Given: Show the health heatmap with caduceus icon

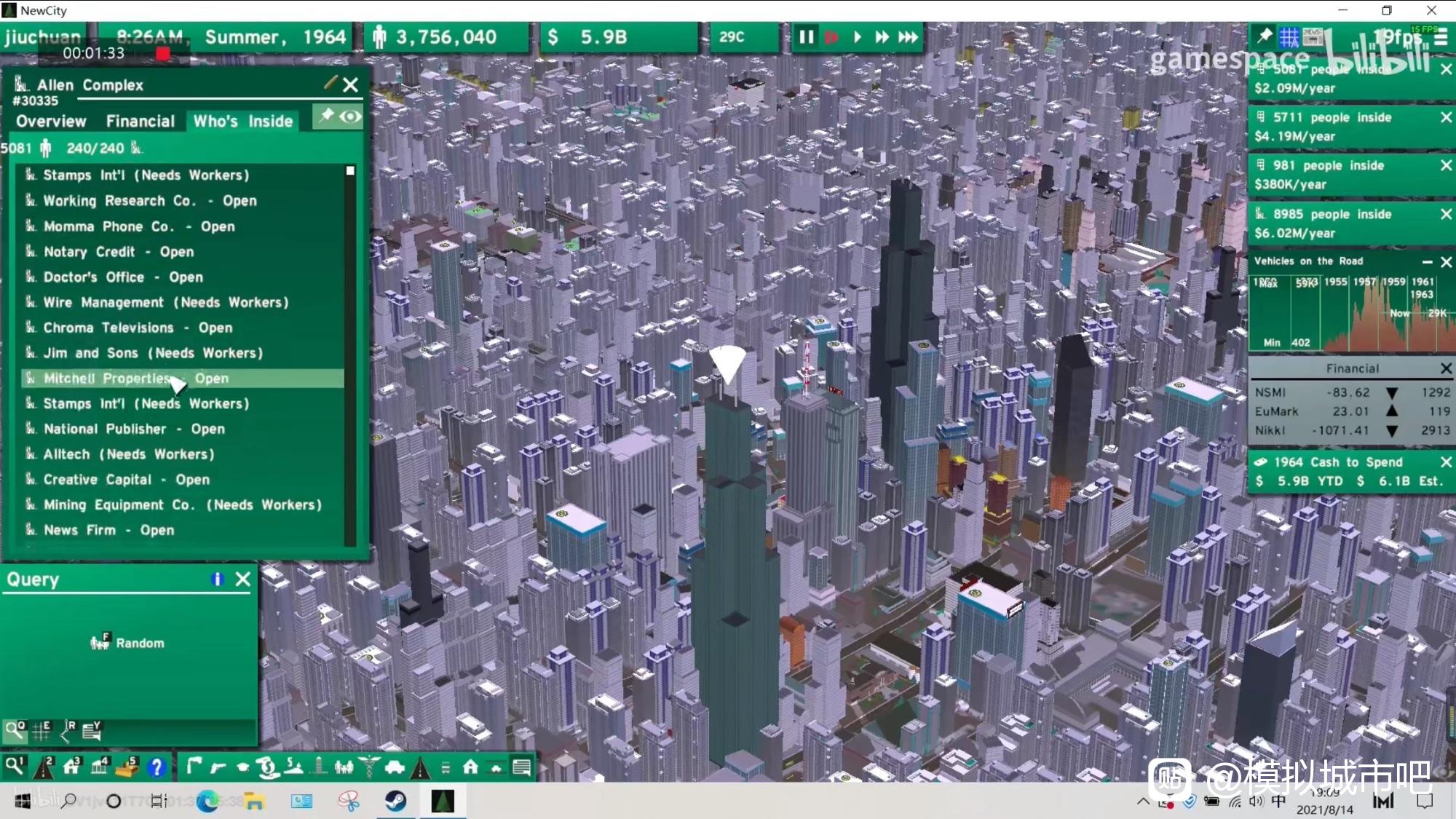Looking at the screenshot, I should coord(369,767).
